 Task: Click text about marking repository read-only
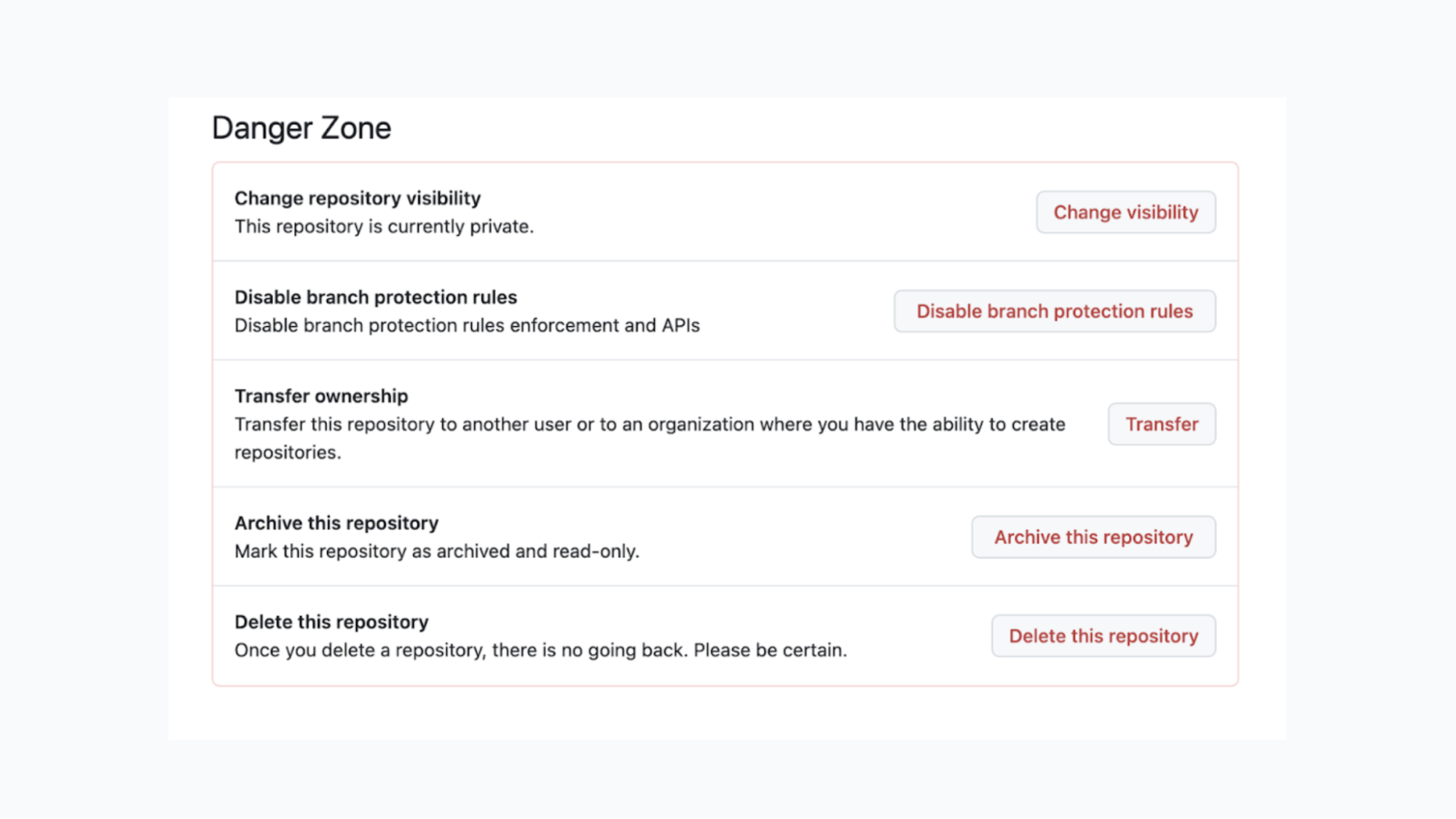437,551
